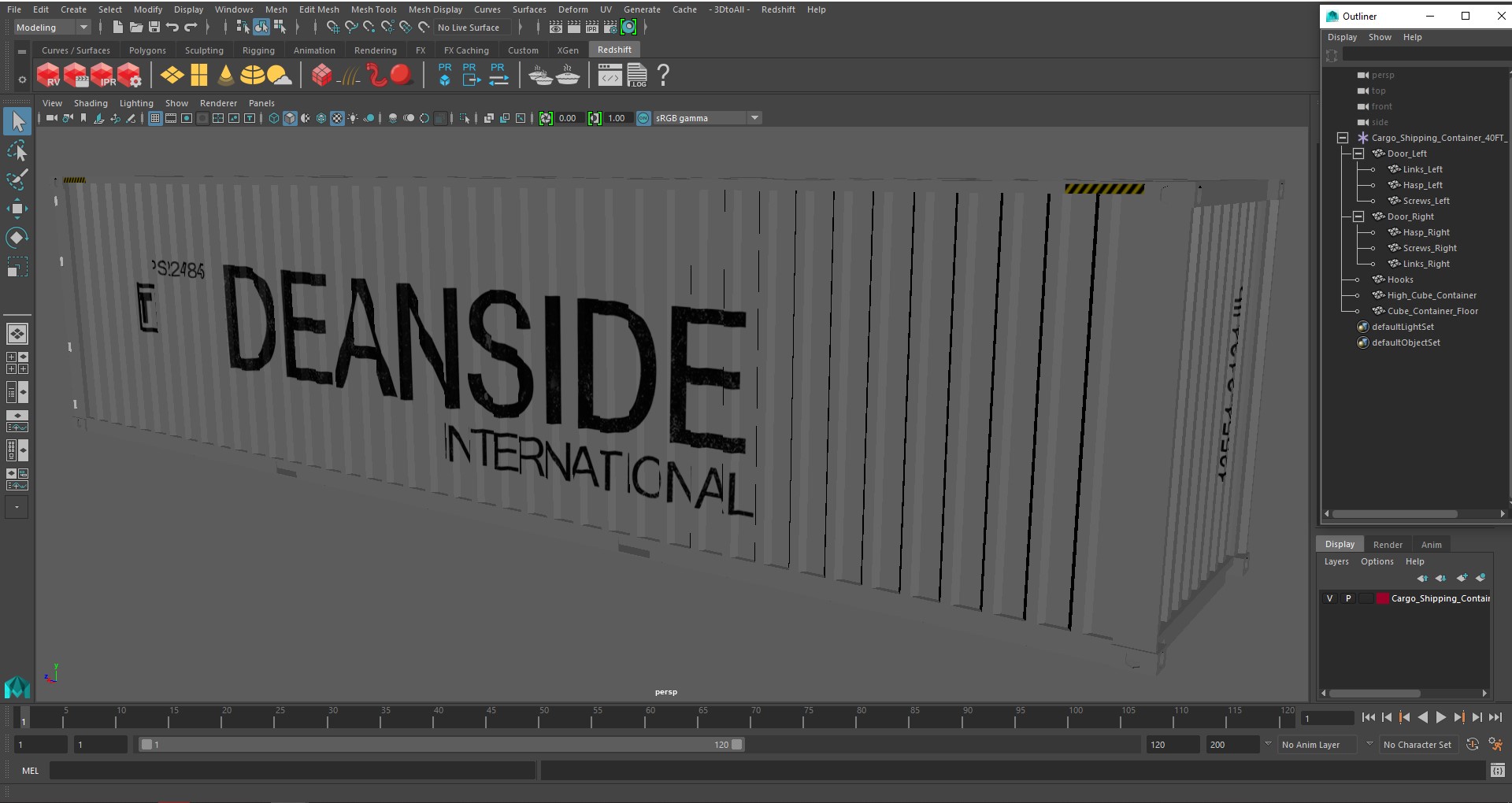
Task: Open the Outliner Show menu
Action: (x=1380, y=37)
